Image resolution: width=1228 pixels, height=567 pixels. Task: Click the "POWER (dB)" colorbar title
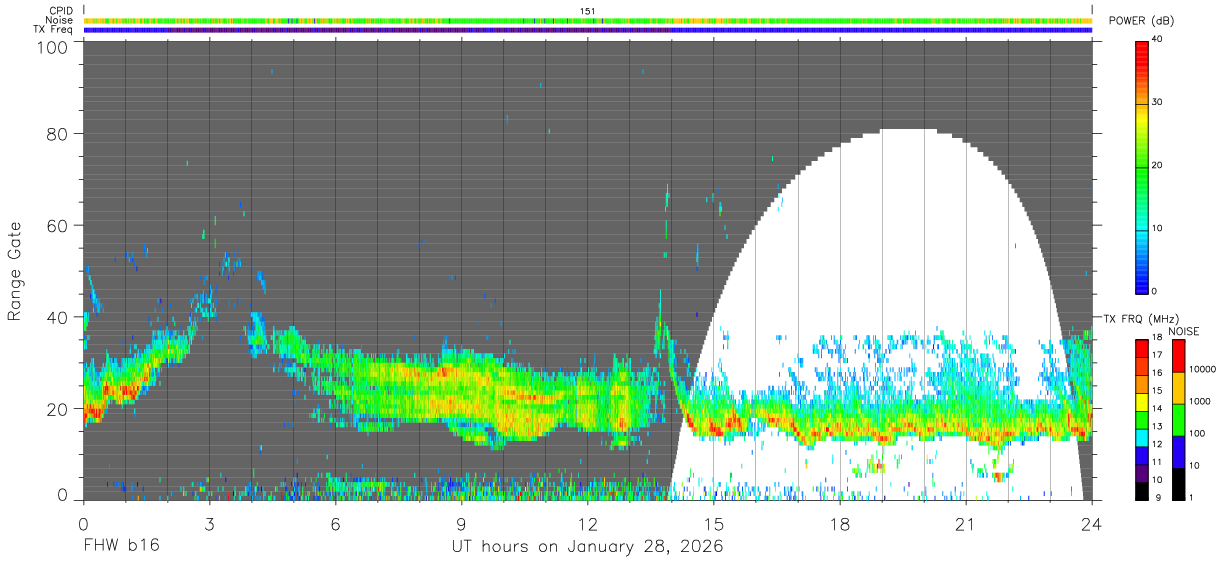pyautogui.click(x=1142, y=21)
